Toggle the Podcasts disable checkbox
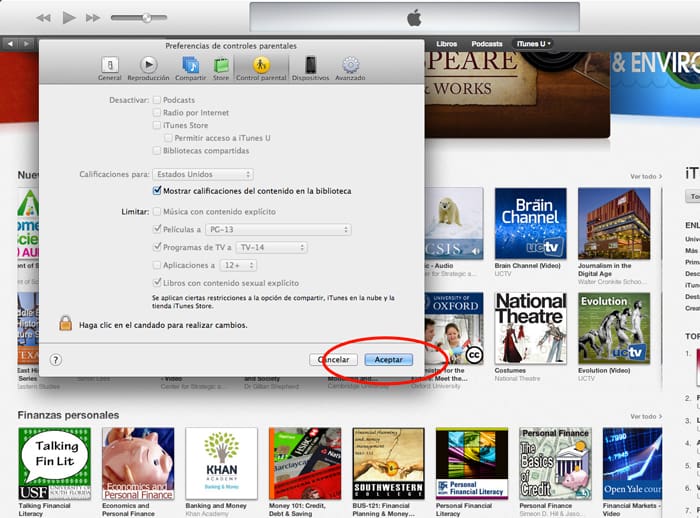 click(x=157, y=100)
